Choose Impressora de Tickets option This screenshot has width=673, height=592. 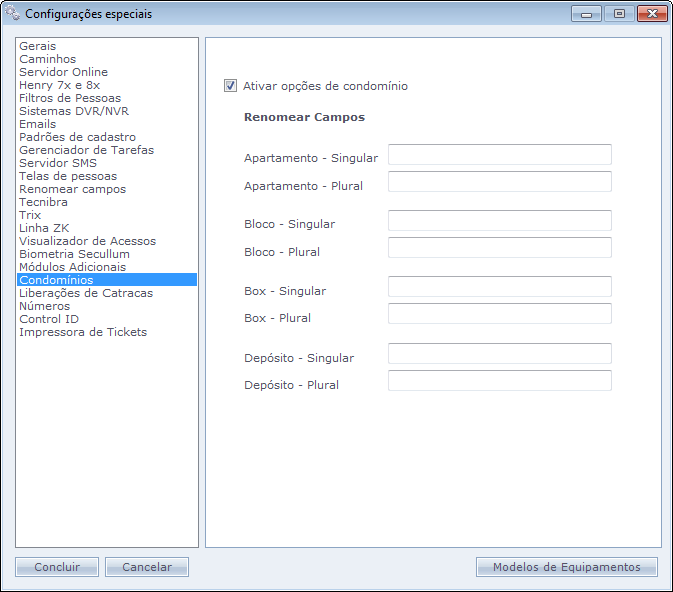tap(83, 332)
